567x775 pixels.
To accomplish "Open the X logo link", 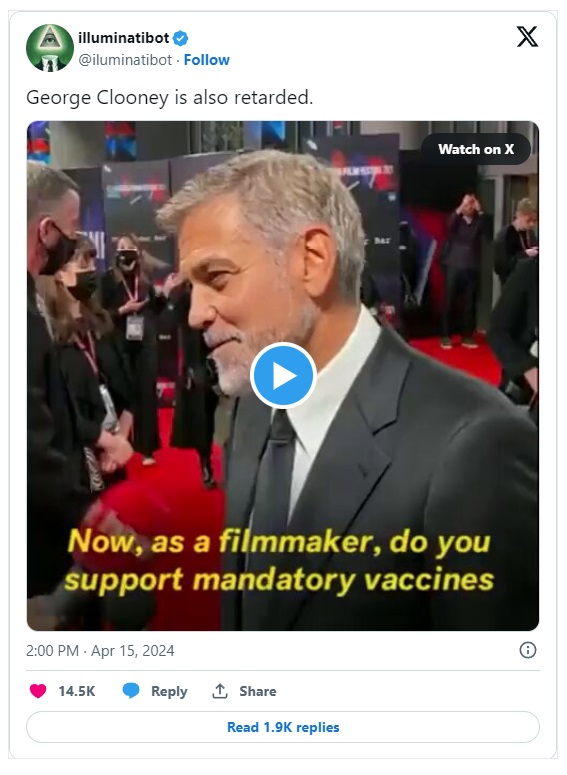I will coord(527,37).
